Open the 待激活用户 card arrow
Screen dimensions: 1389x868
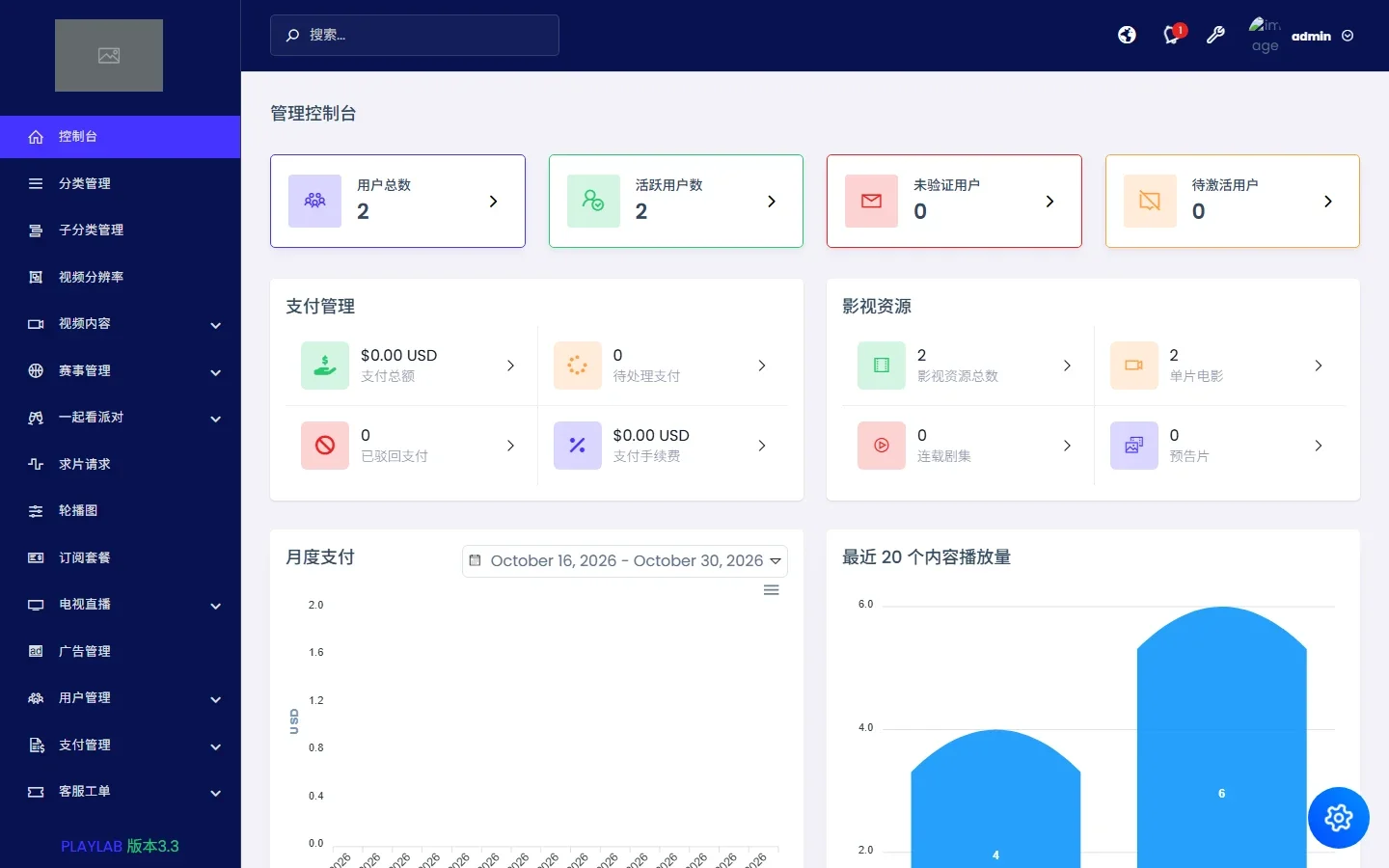[x=1328, y=202]
